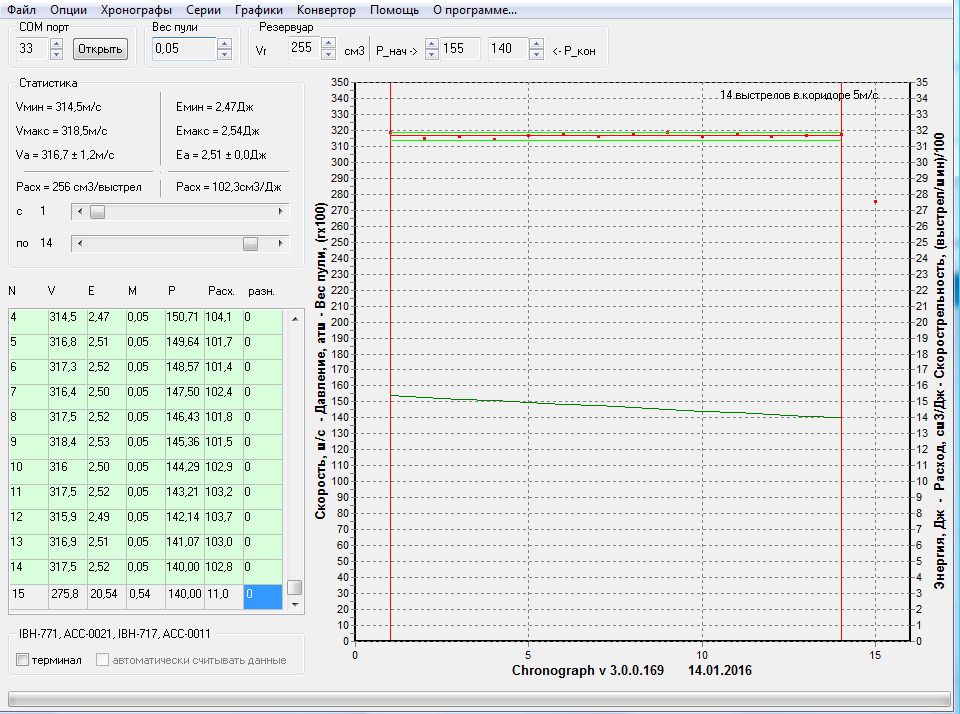This screenshot has height=714, width=960.
Task: Open the Хронографы menu
Action: (x=137, y=10)
